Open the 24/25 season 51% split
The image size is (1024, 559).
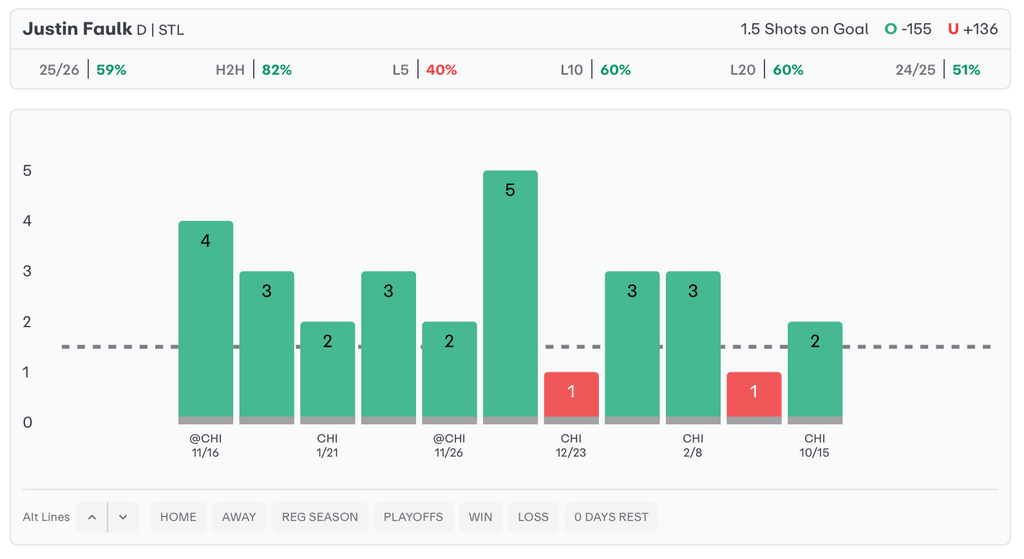point(938,70)
